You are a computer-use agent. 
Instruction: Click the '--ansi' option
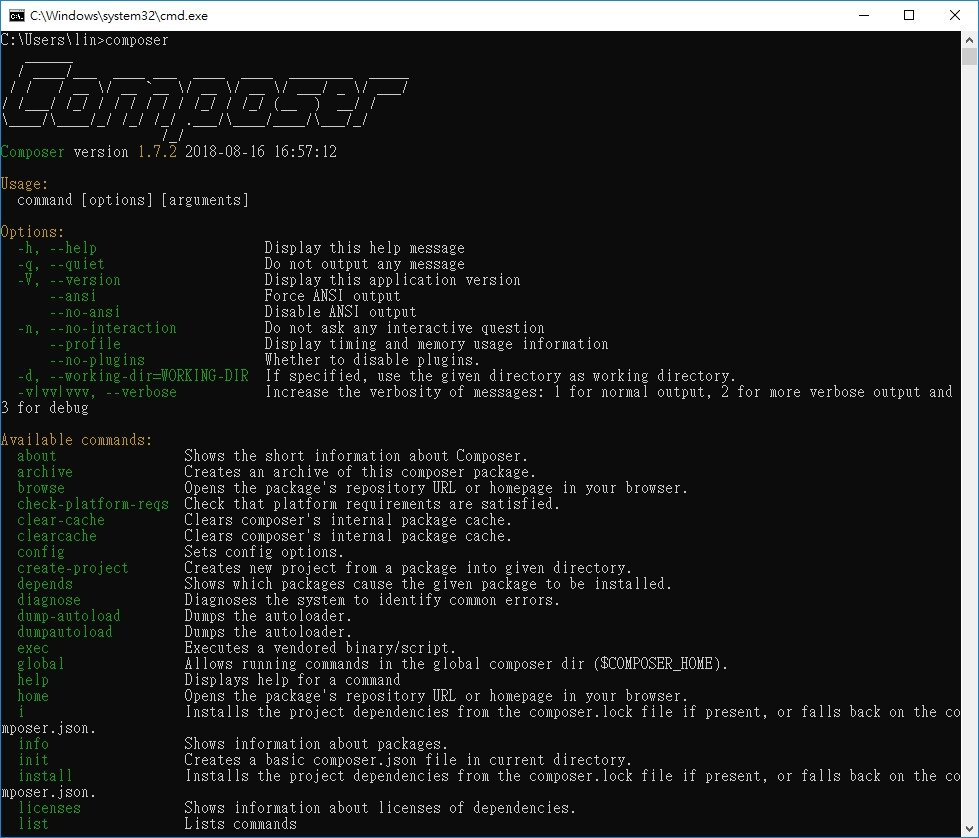(73, 296)
